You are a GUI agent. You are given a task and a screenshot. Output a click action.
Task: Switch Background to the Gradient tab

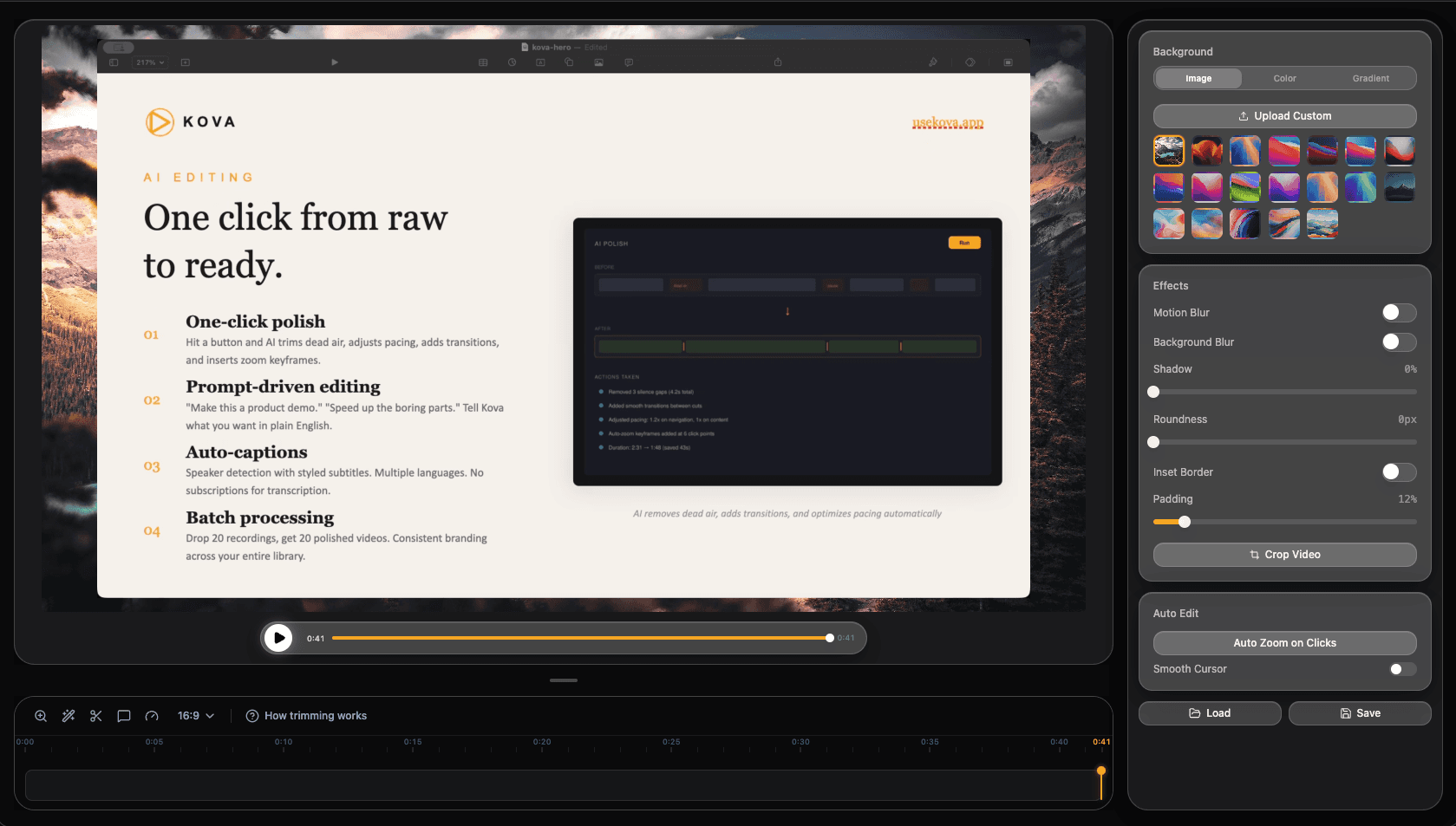click(x=1370, y=78)
